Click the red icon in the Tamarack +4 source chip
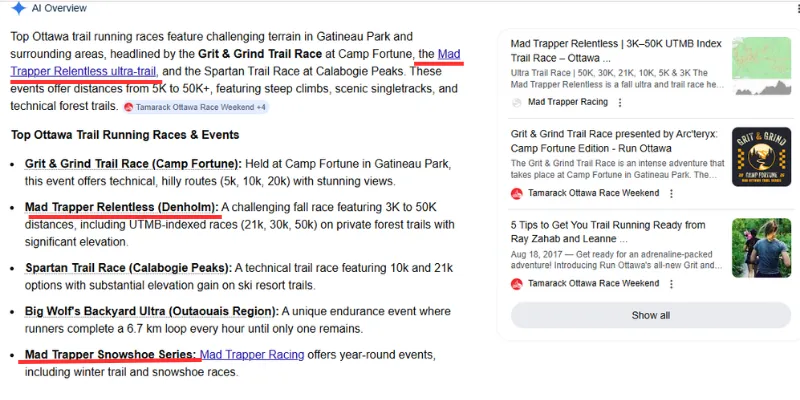800x400 pixels. tap(129, 108)
